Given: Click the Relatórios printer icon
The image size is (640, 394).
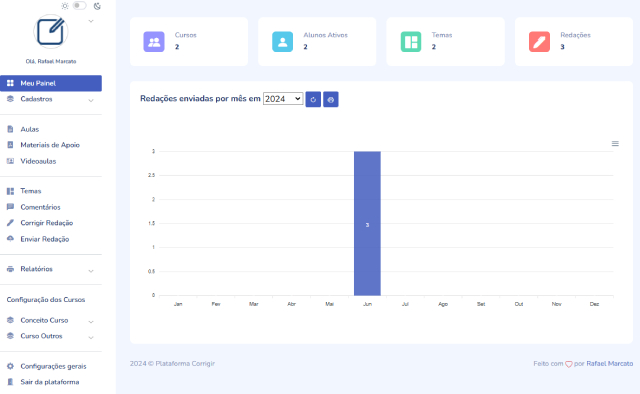Looking at the screenshot, I should click(x=10, y=269).
